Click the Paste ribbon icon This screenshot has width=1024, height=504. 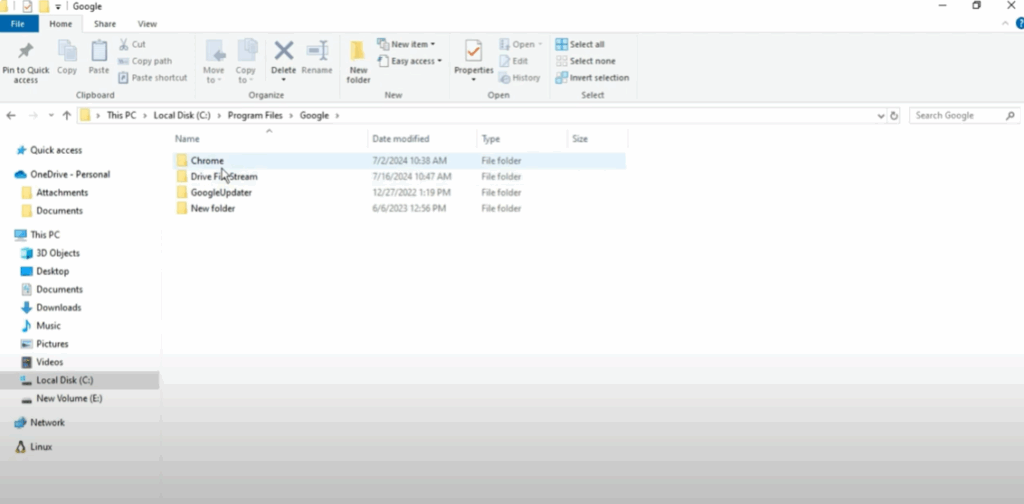[x=99, y=57]
